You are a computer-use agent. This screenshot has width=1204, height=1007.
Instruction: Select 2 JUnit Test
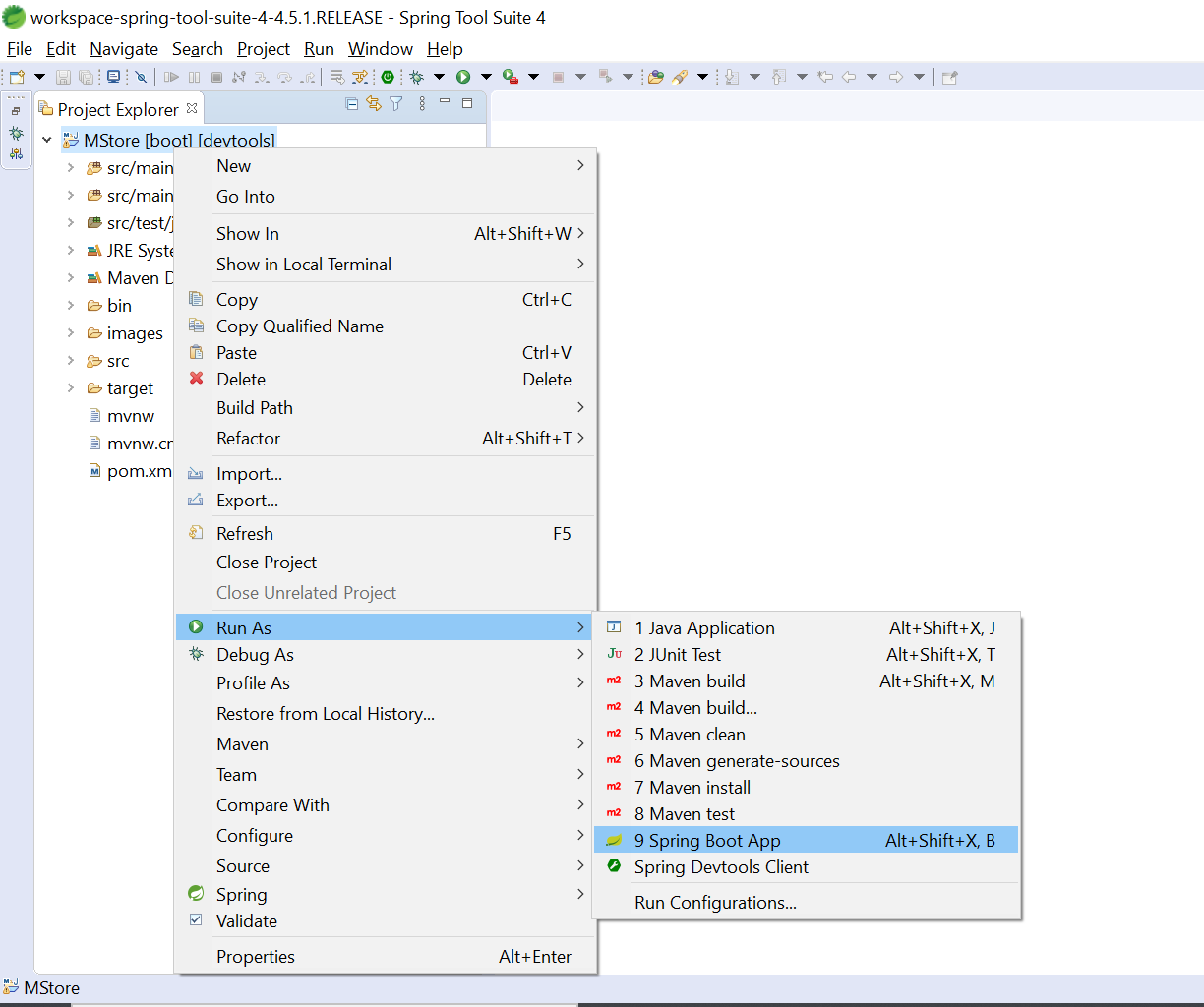[807, 654]
